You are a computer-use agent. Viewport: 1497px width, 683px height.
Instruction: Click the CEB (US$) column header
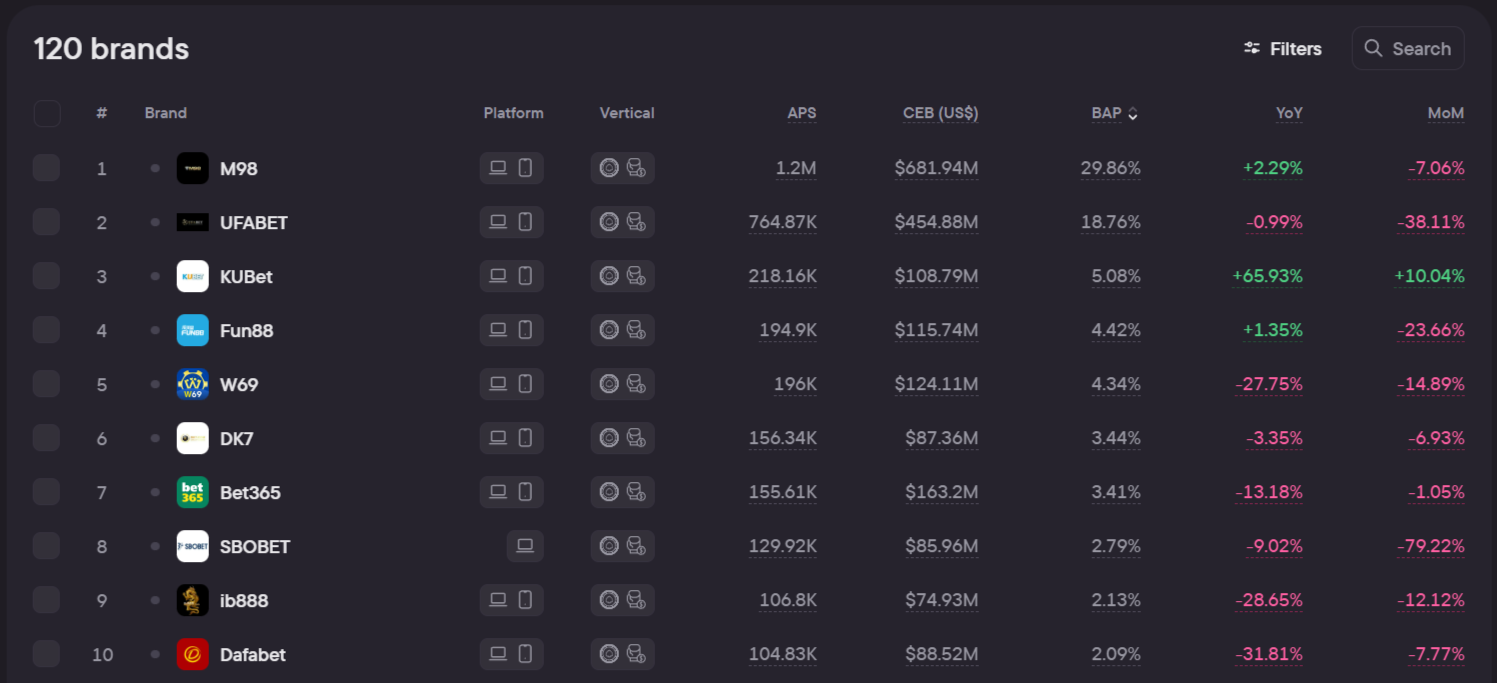[x=940, y=113]
